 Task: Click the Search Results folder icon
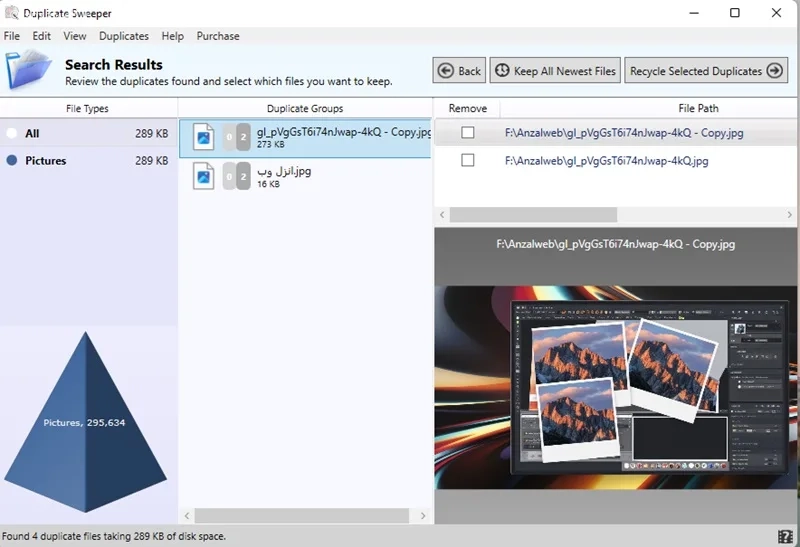point(29,69)
